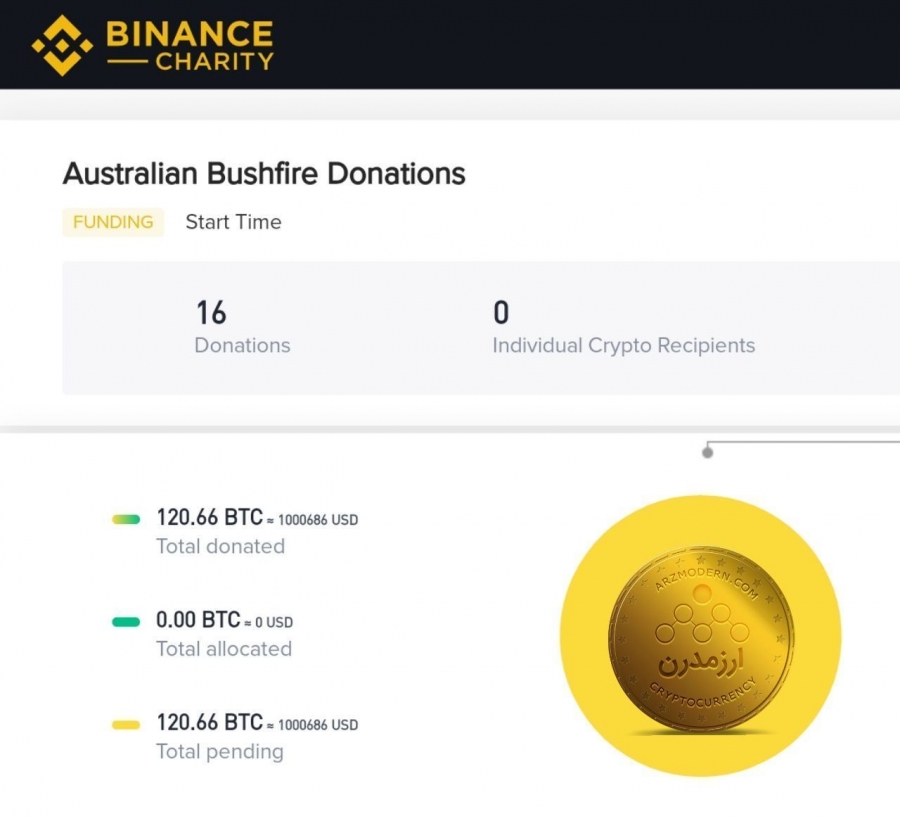Click the 120.66 BTC total donated amount
The width and height of the screenshot is (900, 821).
point(210,517)
